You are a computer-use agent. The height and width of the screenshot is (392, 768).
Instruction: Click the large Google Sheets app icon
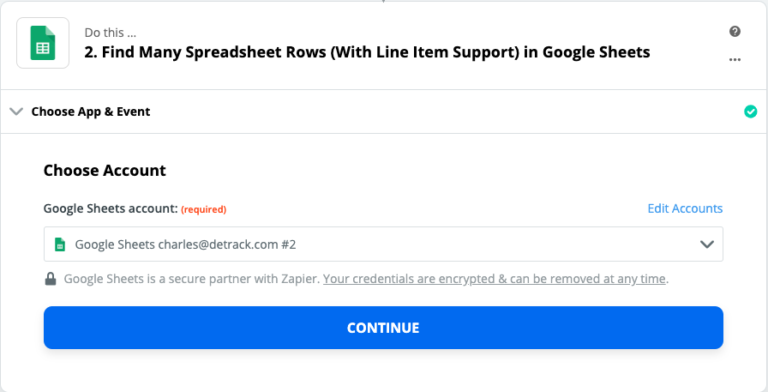[43, 43]
